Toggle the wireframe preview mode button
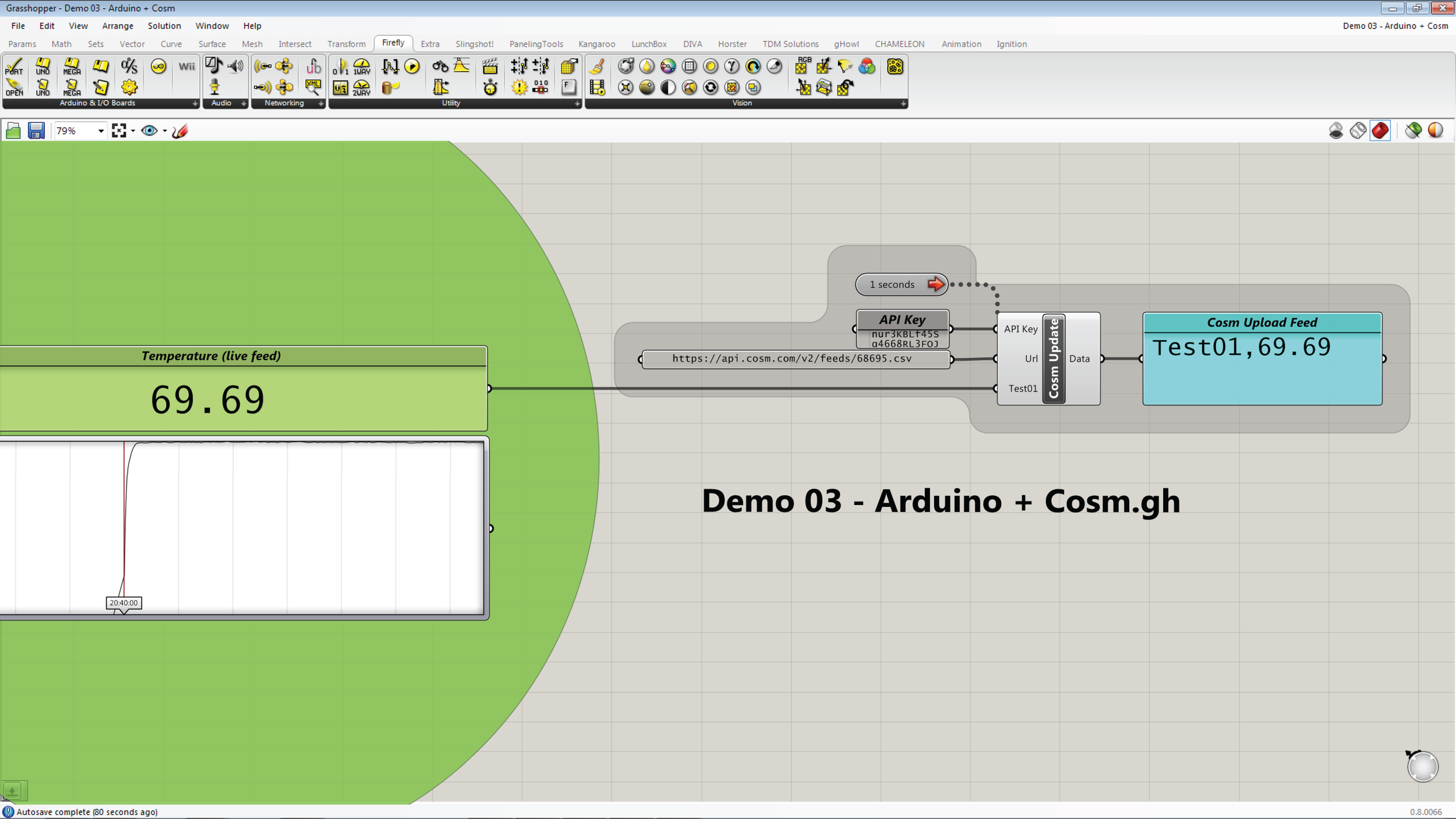 [1358, 130]
